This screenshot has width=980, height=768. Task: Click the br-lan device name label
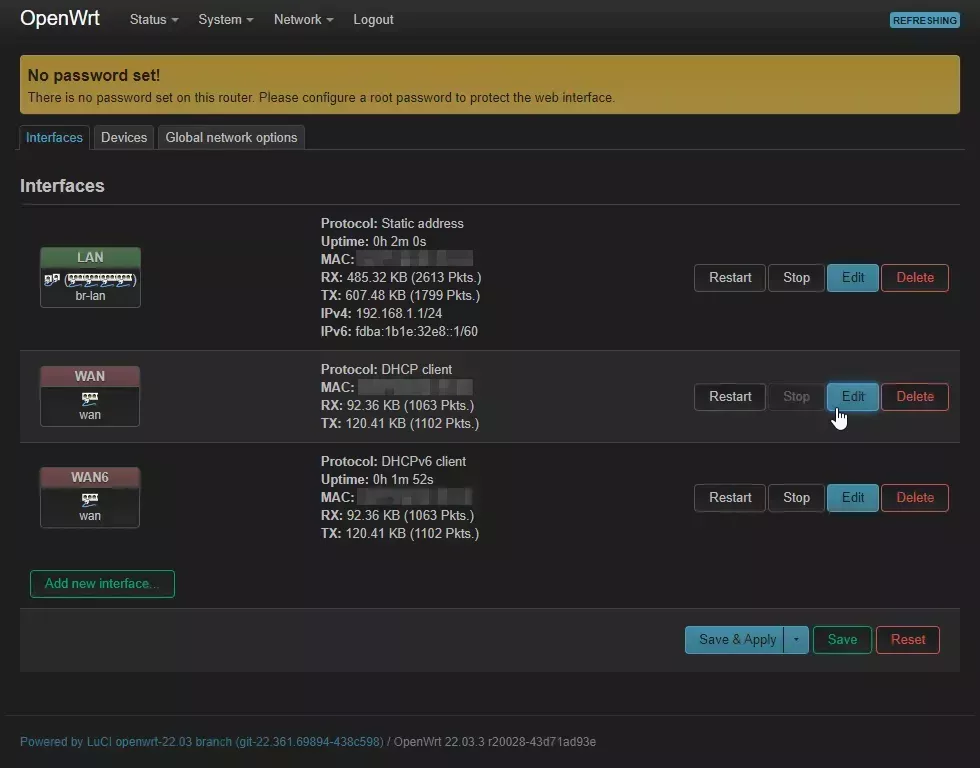point(90,296)
